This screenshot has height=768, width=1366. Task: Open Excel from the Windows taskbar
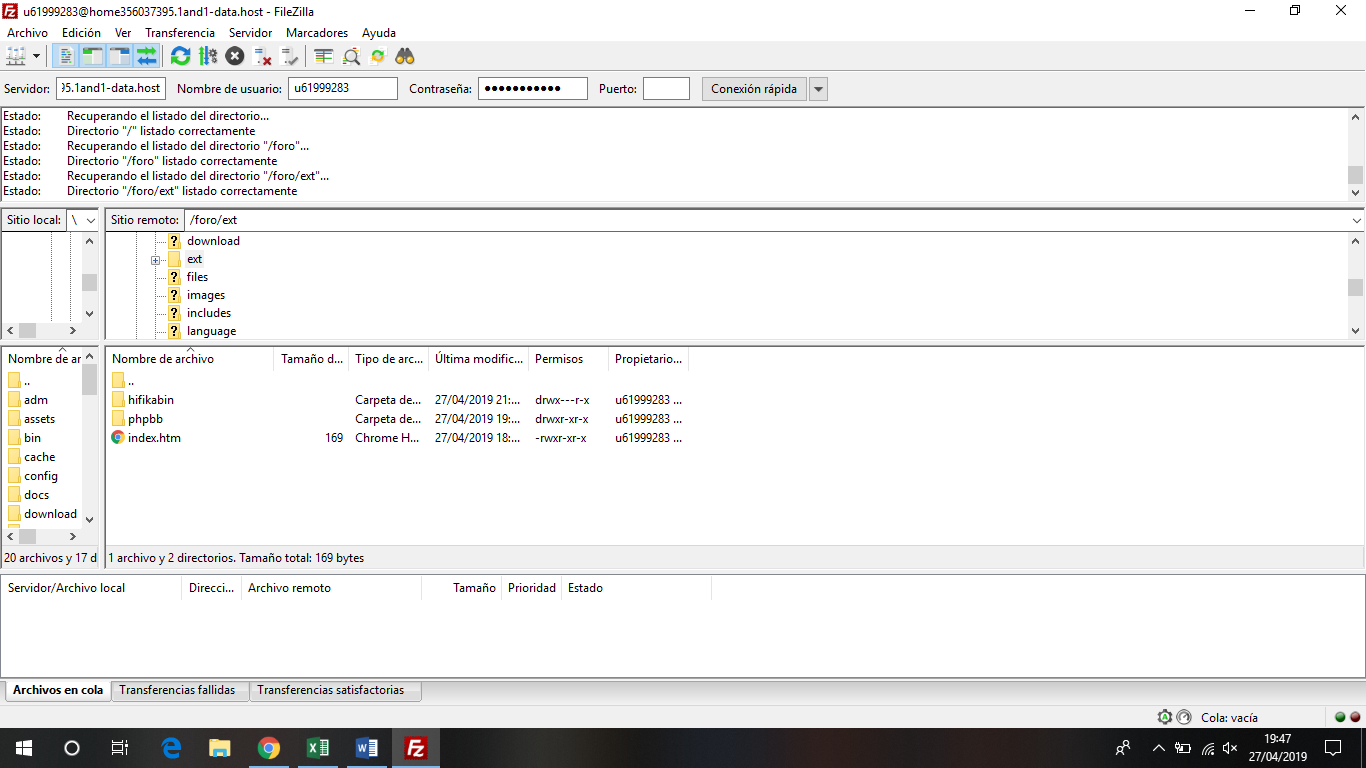317,748
